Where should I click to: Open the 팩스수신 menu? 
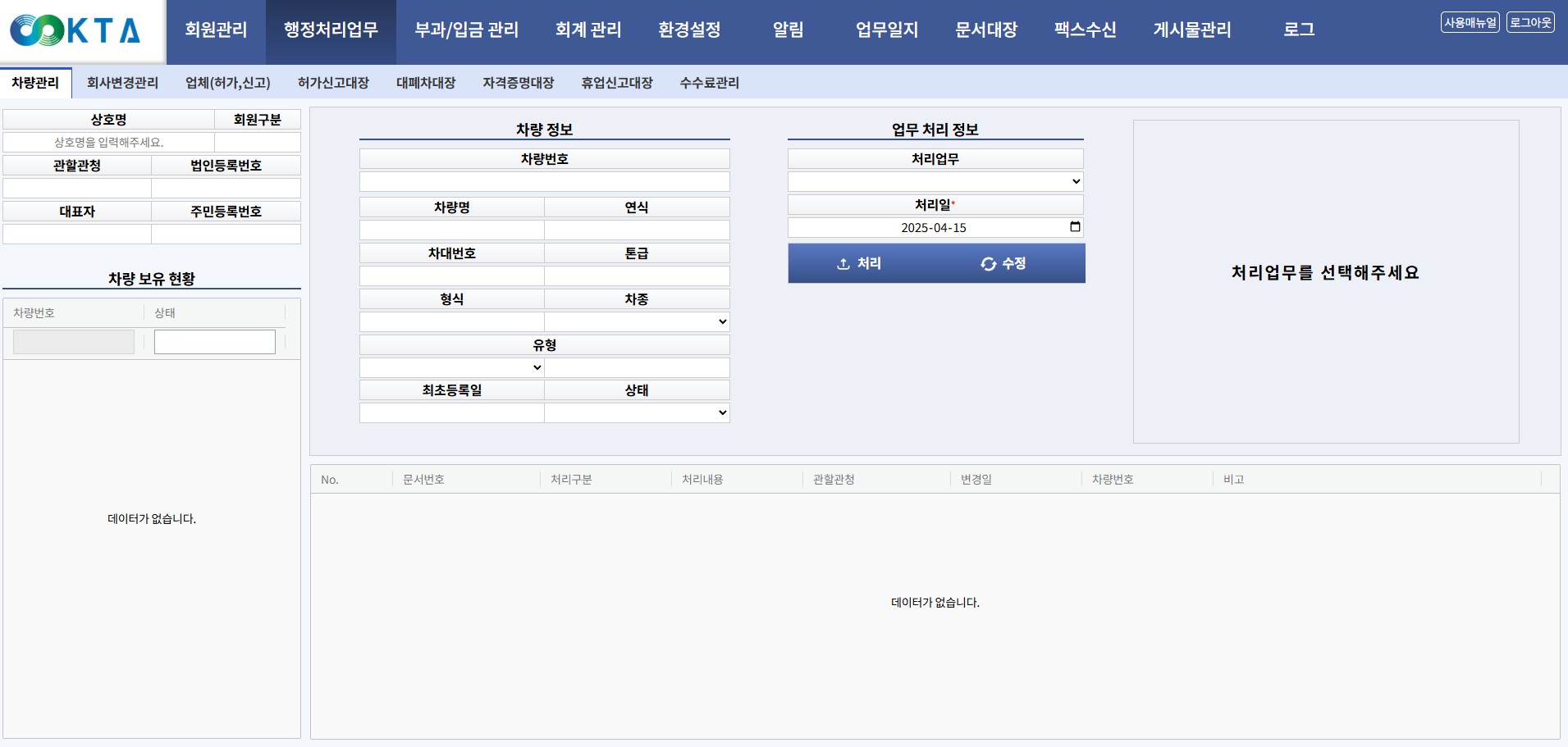(x=1085, y=30)
